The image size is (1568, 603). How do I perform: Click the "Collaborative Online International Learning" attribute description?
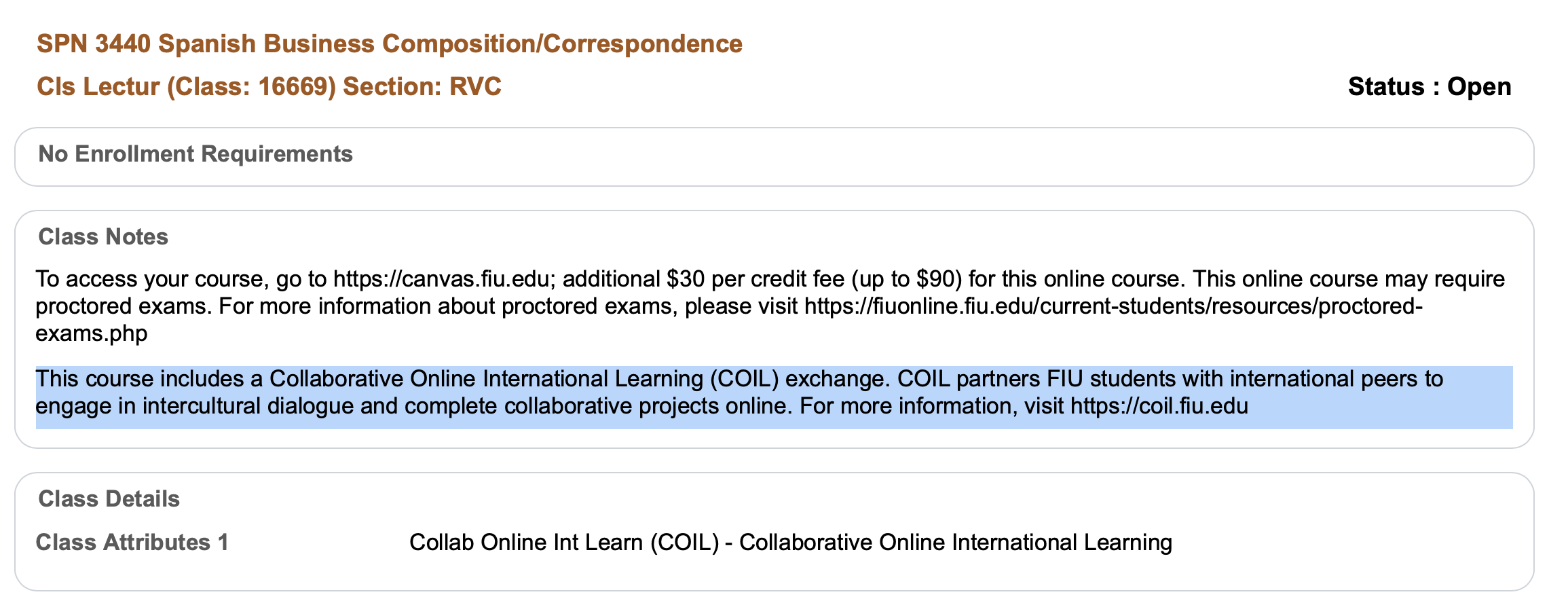[x=956, y=542]
